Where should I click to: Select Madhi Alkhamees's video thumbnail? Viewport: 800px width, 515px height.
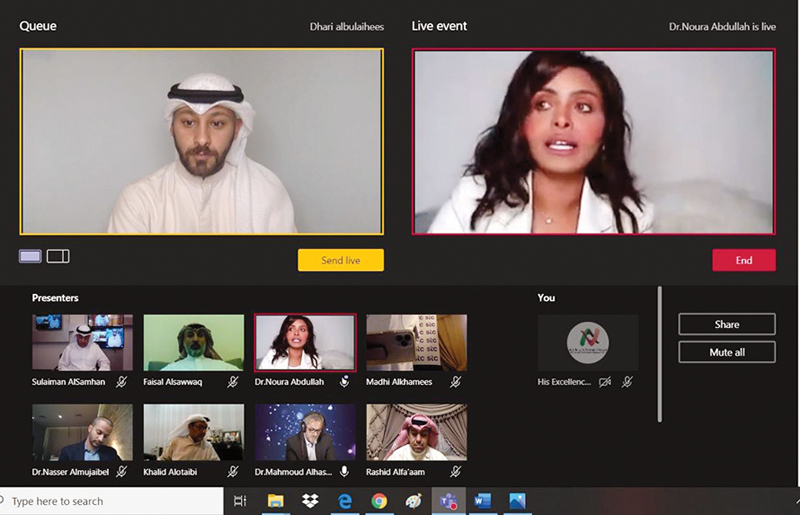click(x=416, y=342)
